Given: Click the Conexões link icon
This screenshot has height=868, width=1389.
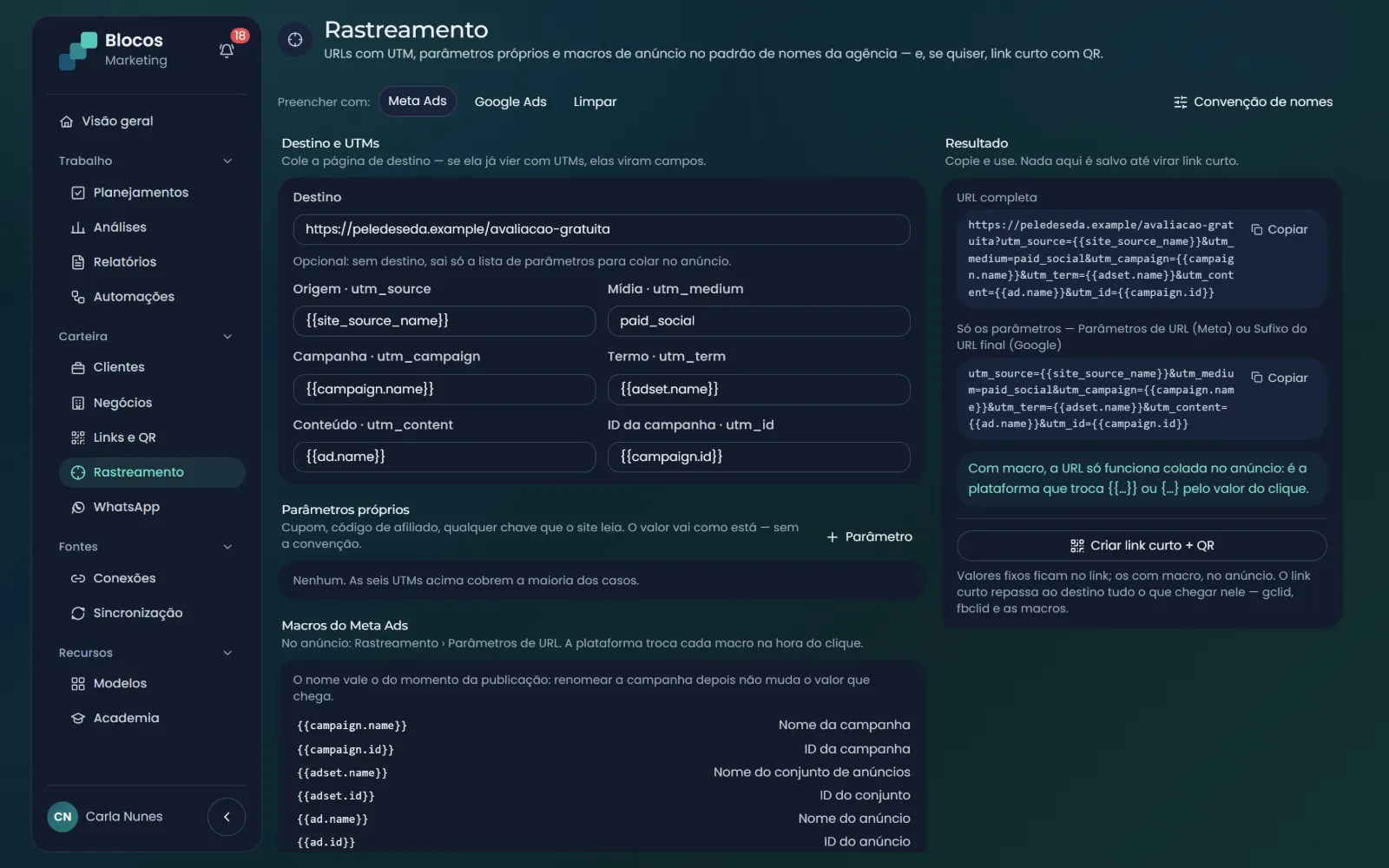Looking at the screenshot, I should (78, 578).
